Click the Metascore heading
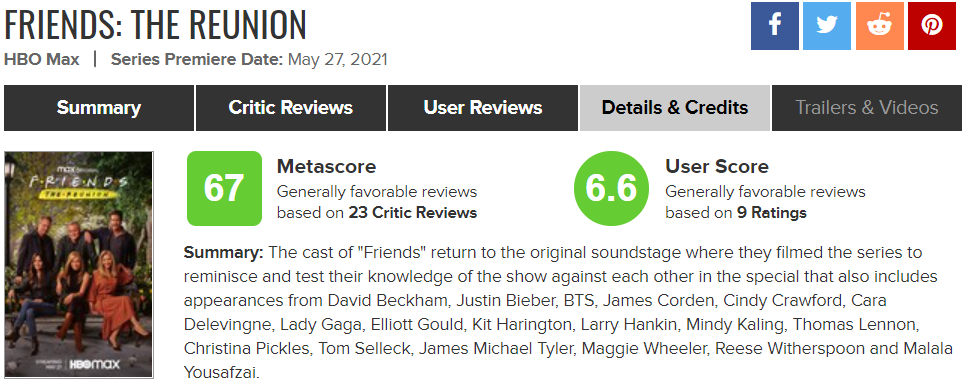Image resolution: width=962 pixels, height=386 pixels. (326, 166)
